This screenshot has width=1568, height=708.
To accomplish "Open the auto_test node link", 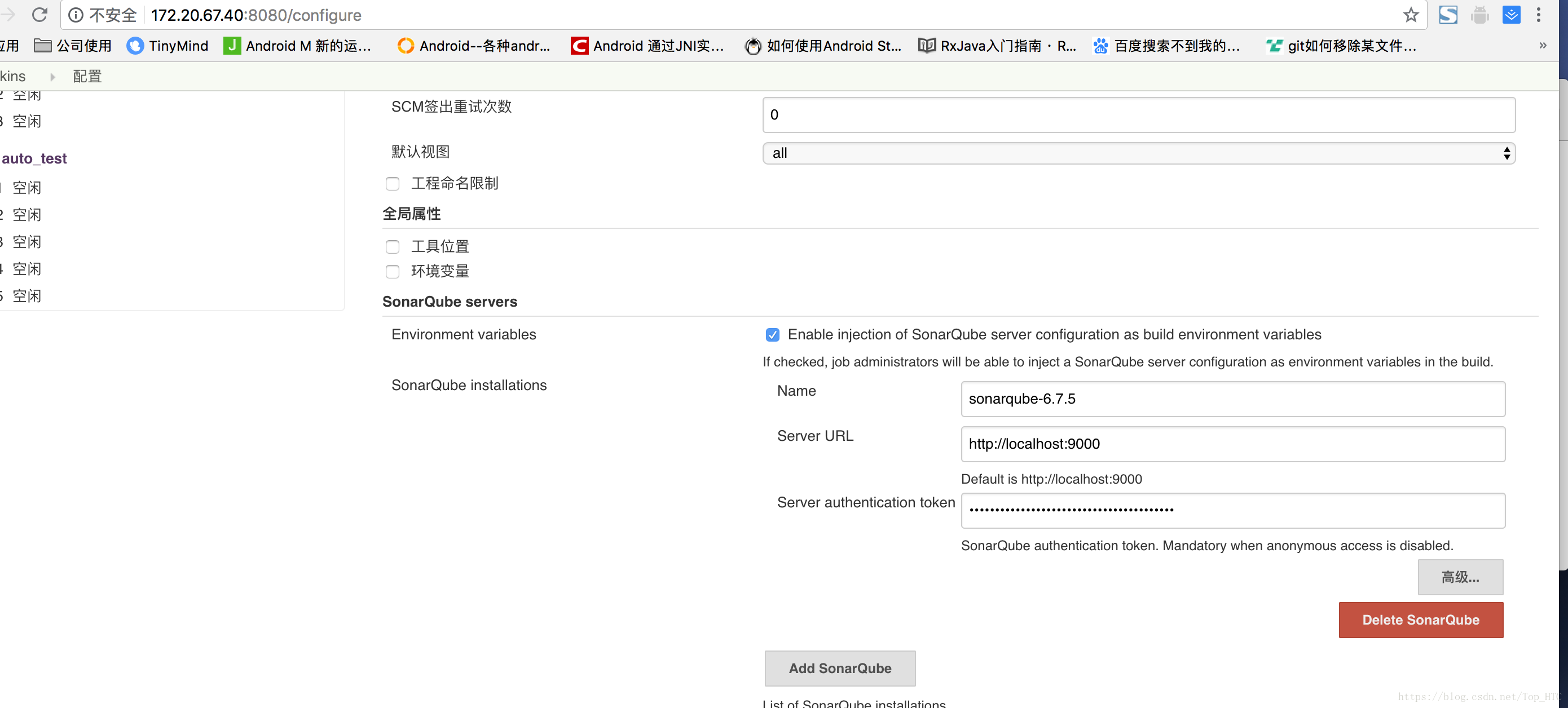I will click(34, 158).
